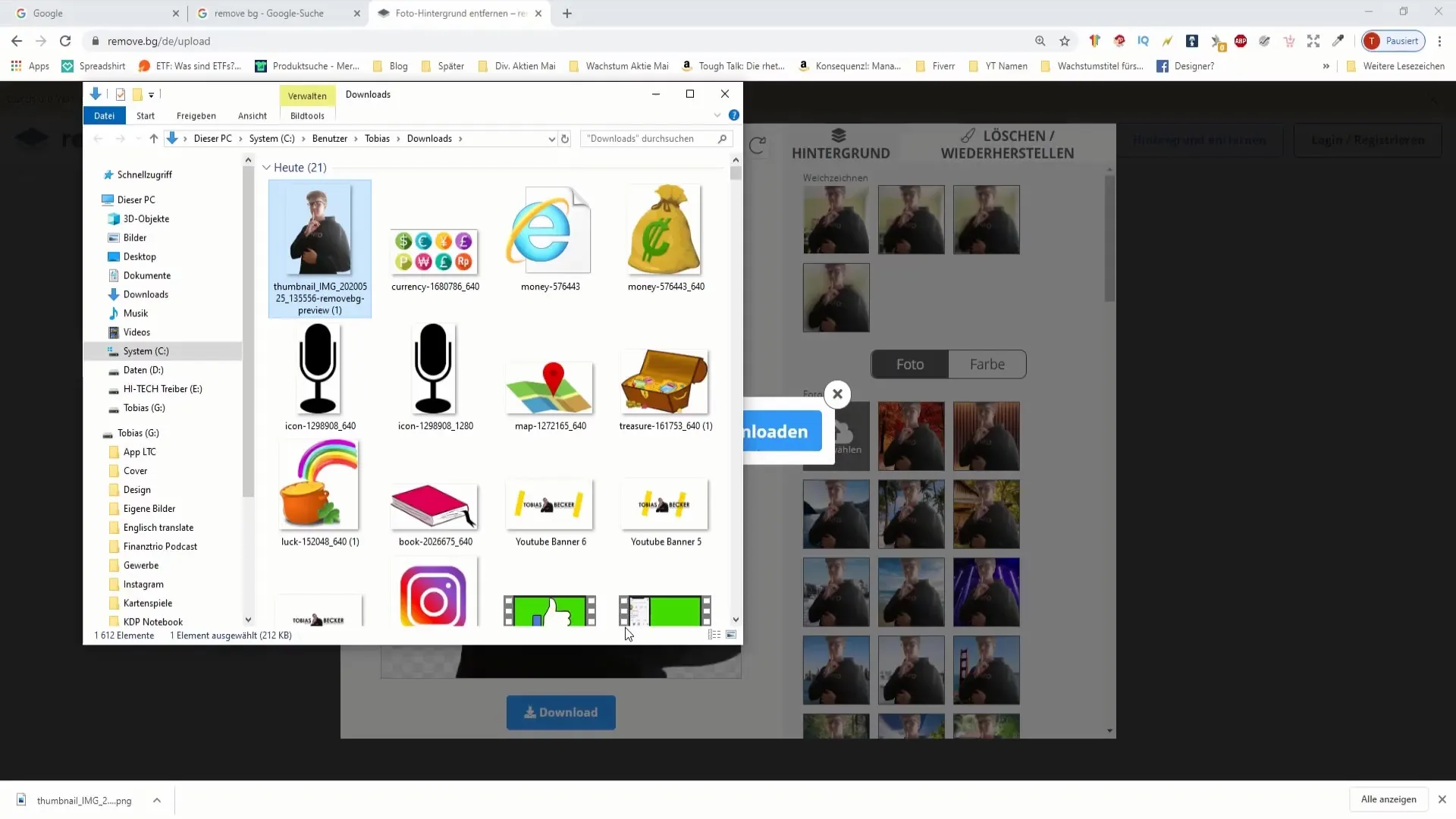Screen dimensions: 1456x819
Task: Switch to the Farbe tab
Action: (x=988, y=364)
